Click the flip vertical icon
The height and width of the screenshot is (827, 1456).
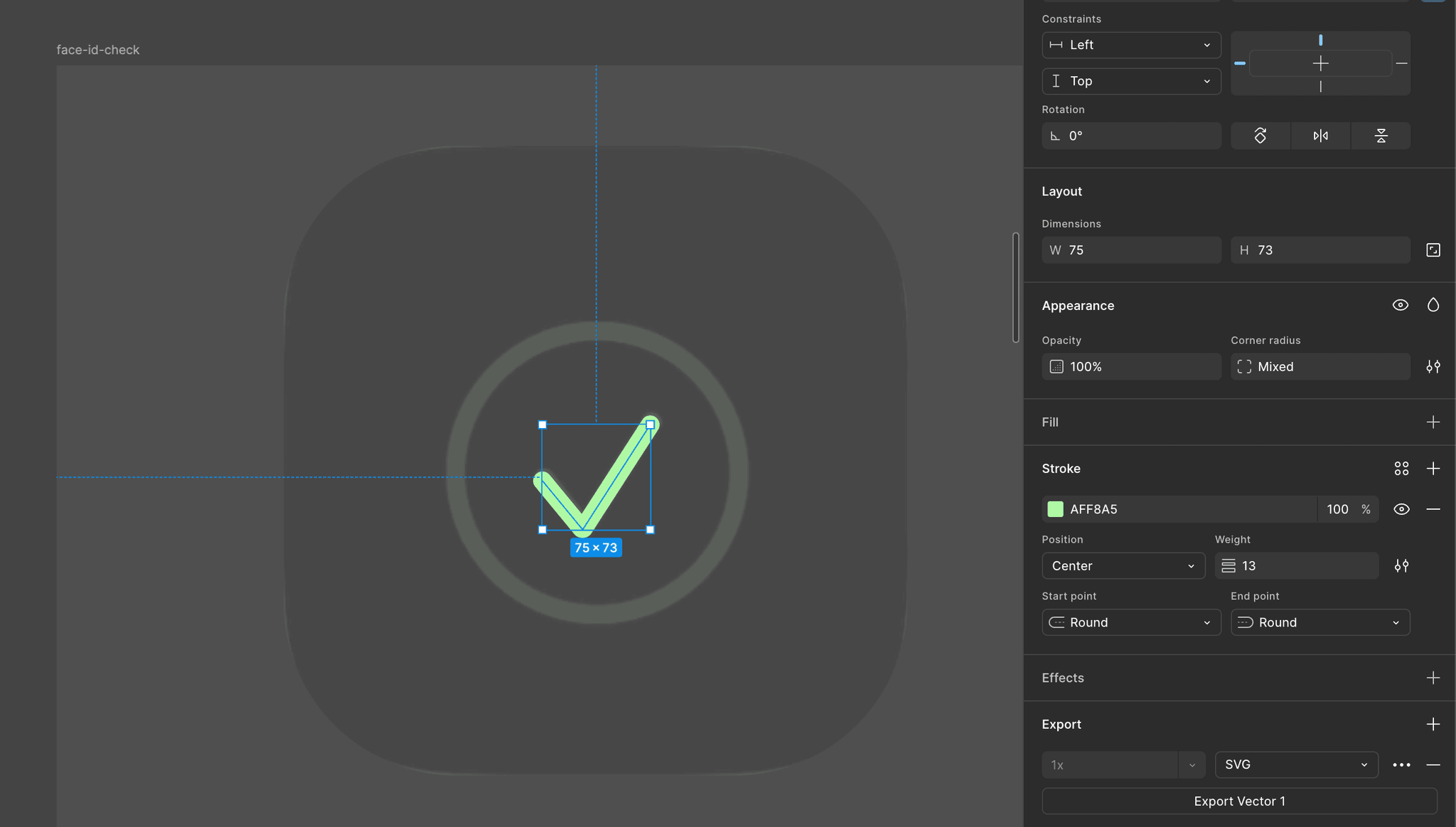pos(1381,136)
